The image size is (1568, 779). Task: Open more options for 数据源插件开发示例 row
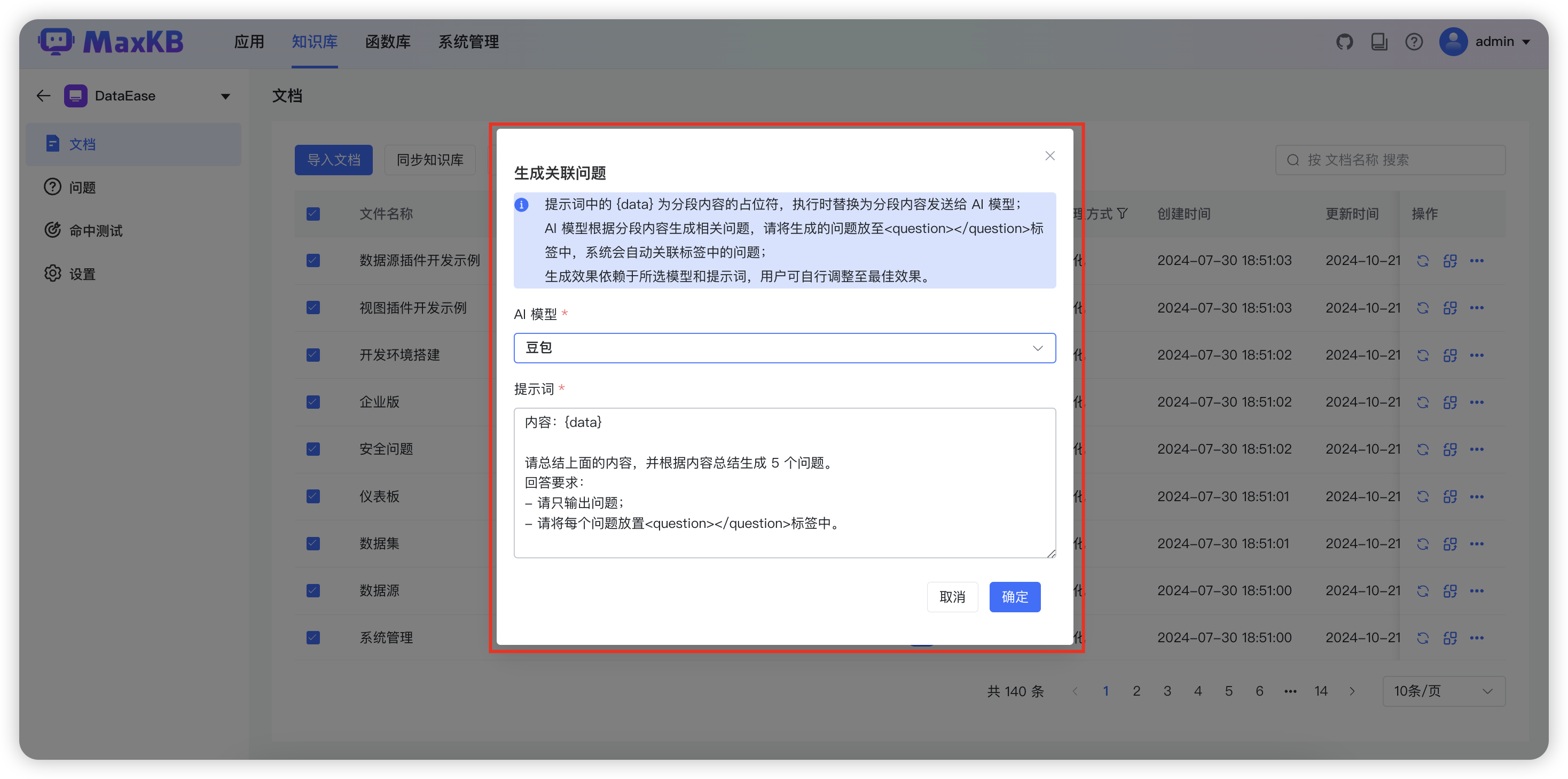(1477, 261)
